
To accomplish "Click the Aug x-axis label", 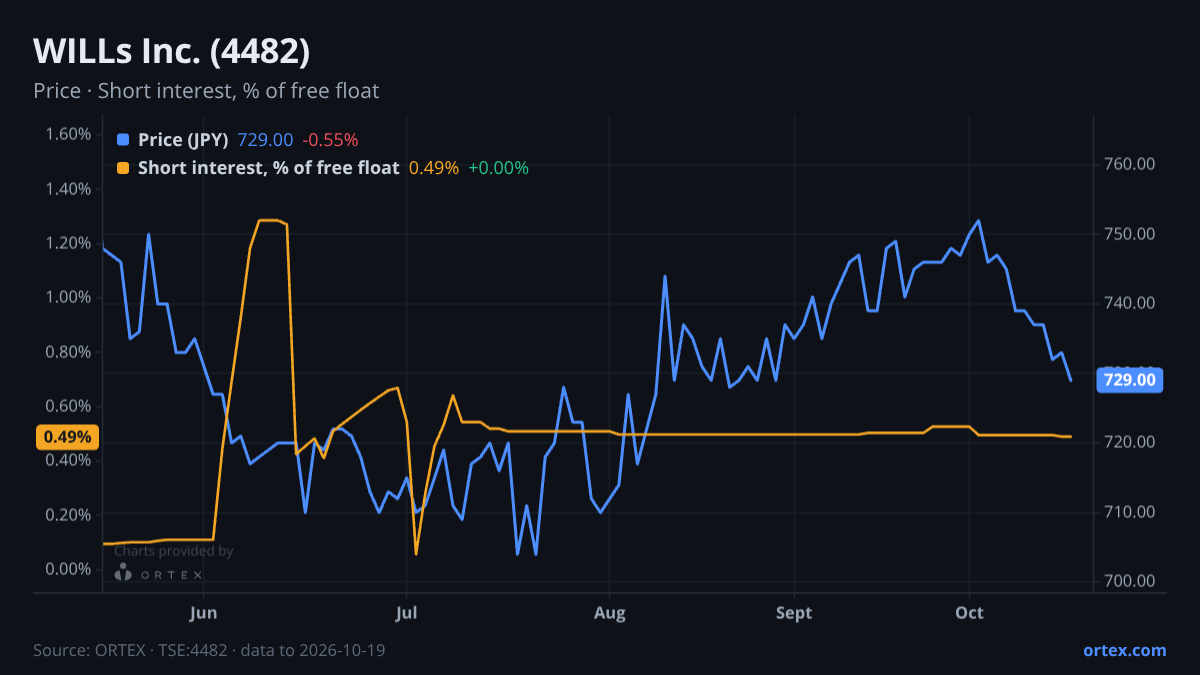I will [609, 612].
